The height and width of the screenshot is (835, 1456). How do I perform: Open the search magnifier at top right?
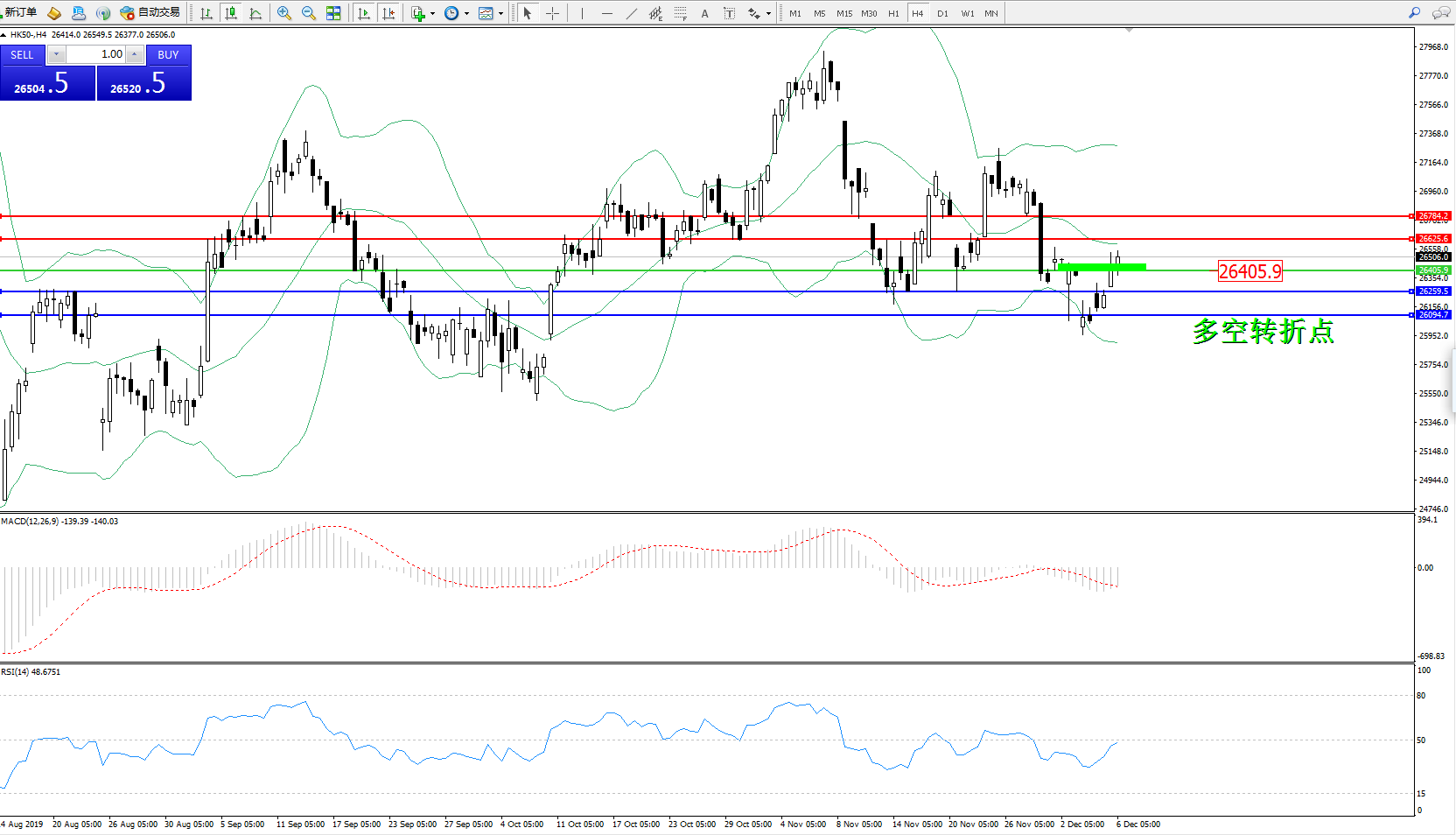[1414, 13]
